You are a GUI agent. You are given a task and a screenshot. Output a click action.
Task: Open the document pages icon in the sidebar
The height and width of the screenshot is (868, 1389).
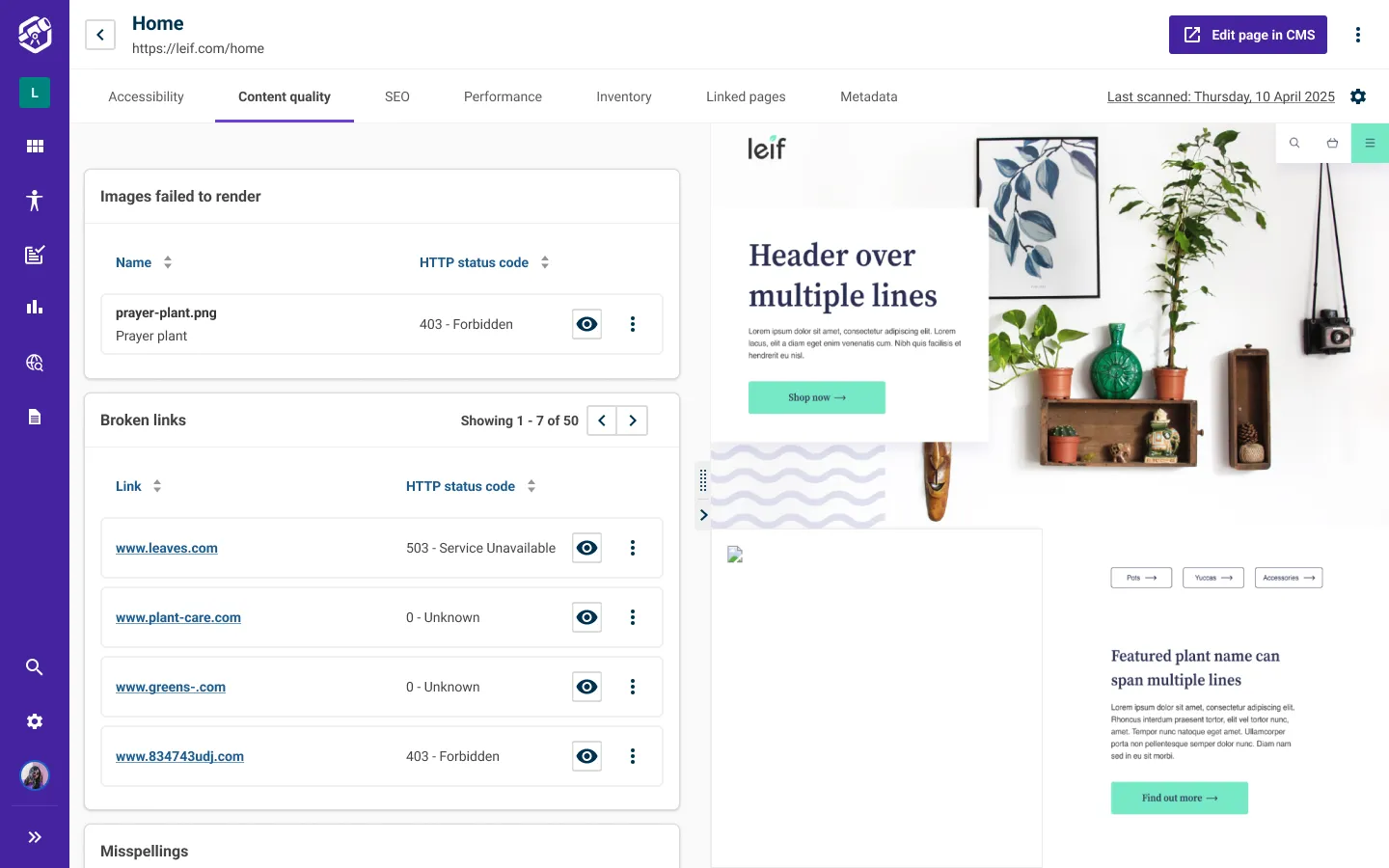click(x=35, y=417)
